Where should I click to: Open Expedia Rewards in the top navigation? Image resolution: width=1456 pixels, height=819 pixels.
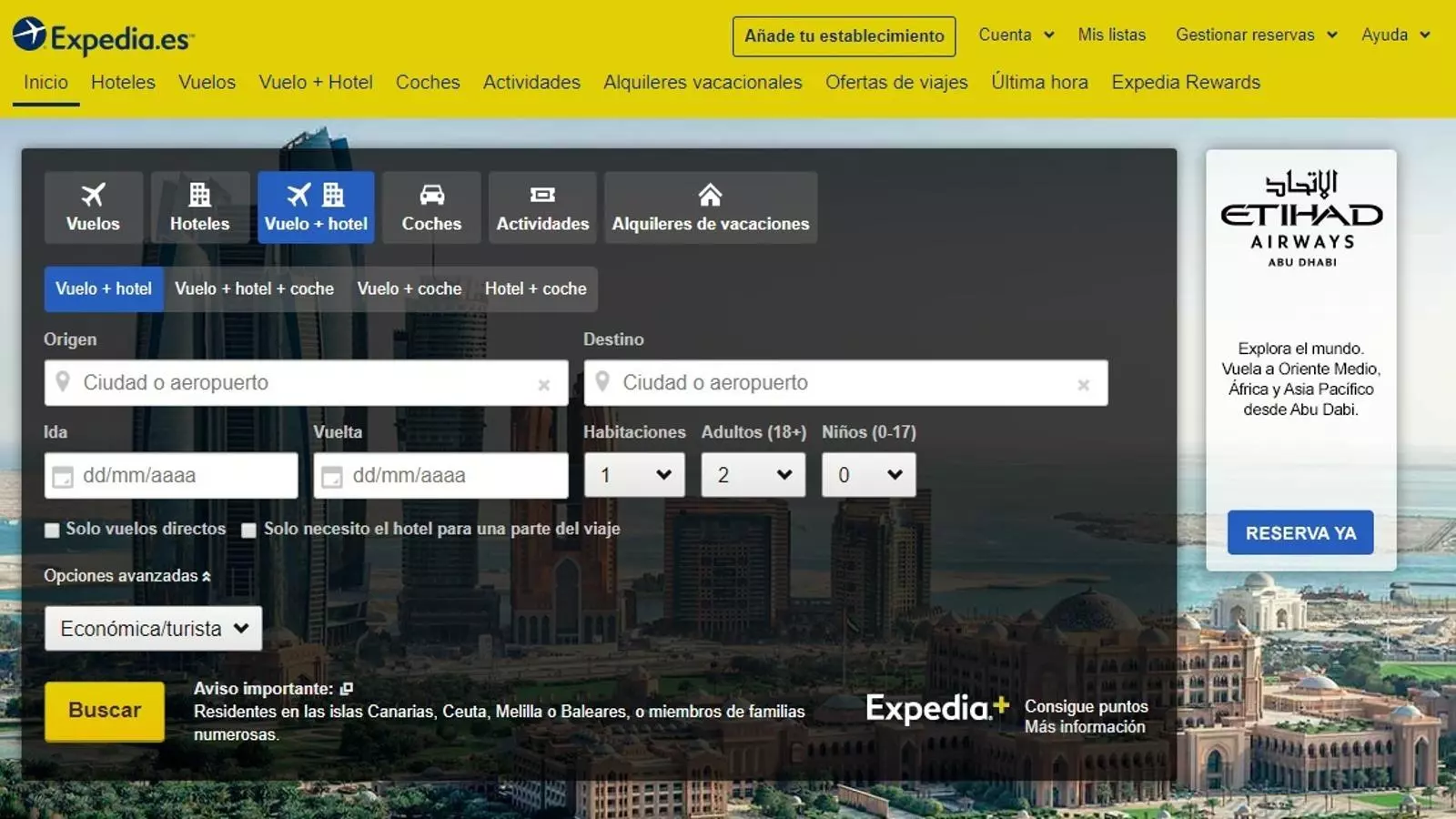pos(1186,82)
